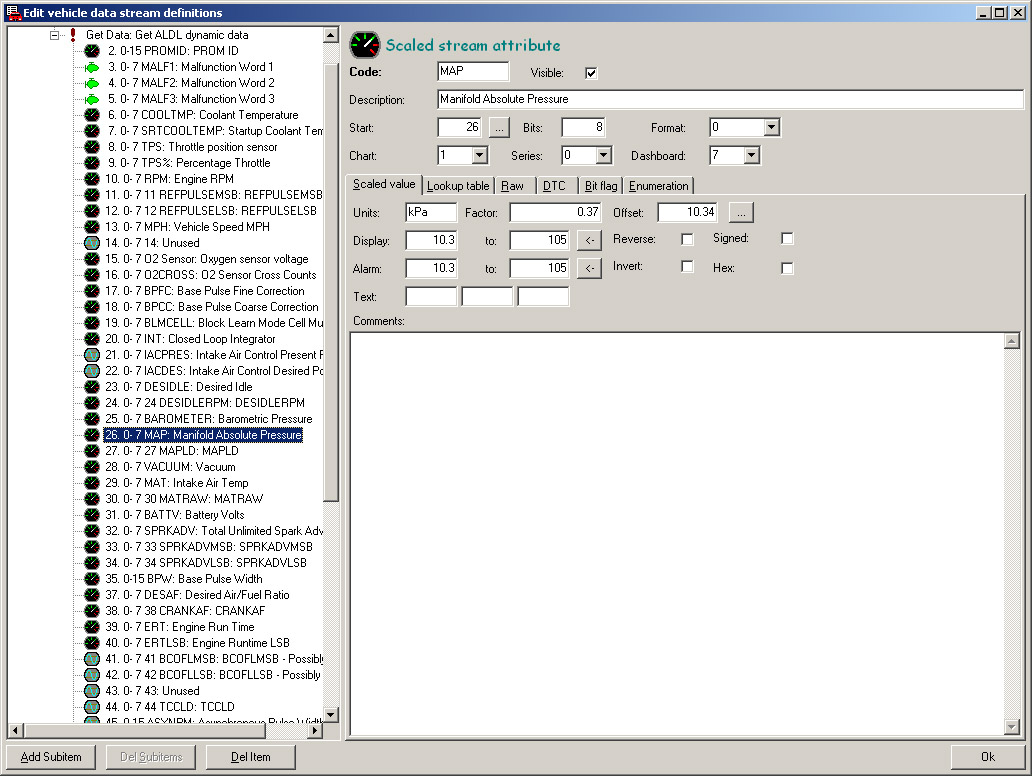Enable the Signed checkbox
Viewport: 1032px width, 776px height.
point(787,239)
